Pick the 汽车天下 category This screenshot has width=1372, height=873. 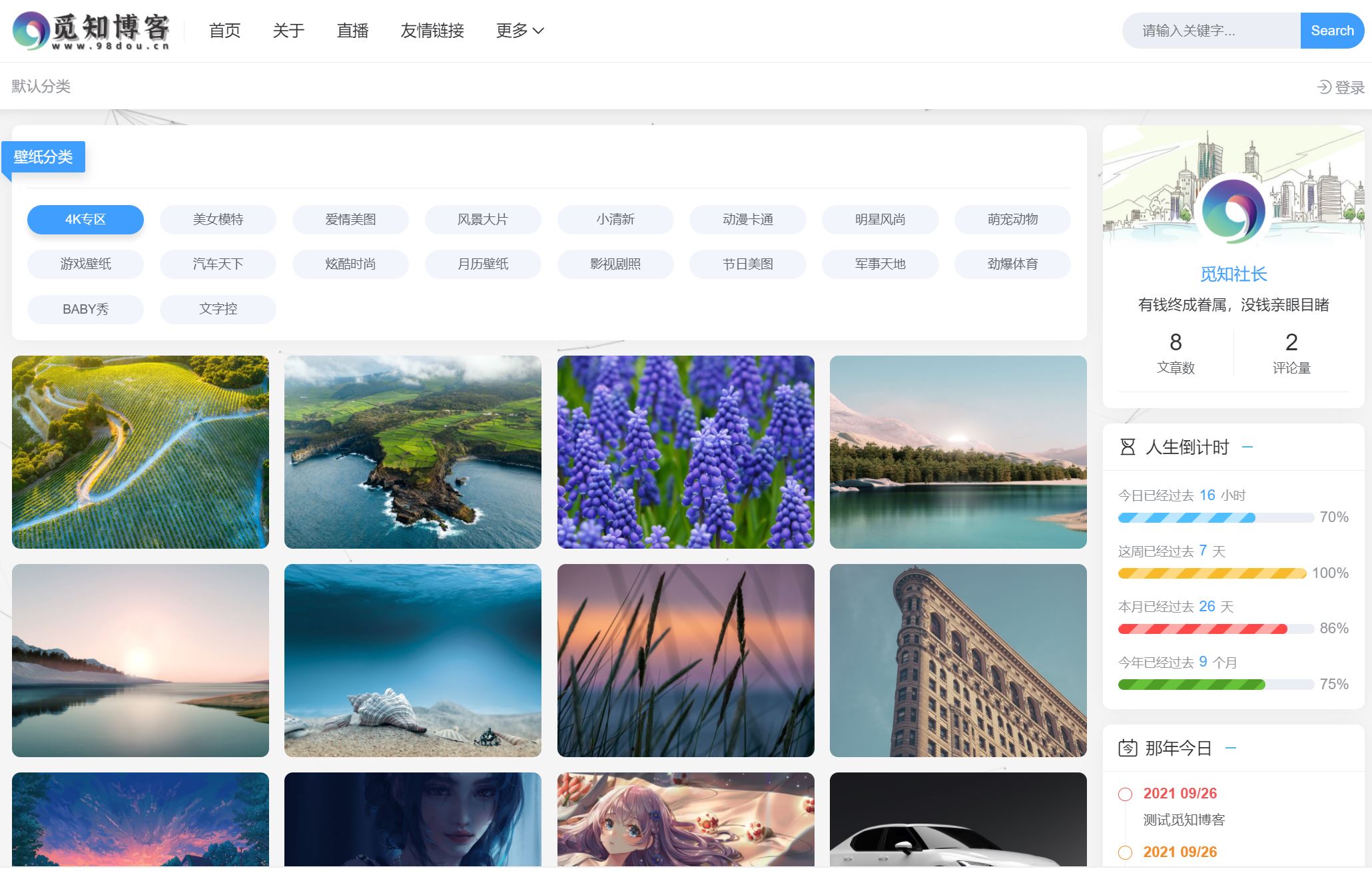218,264
